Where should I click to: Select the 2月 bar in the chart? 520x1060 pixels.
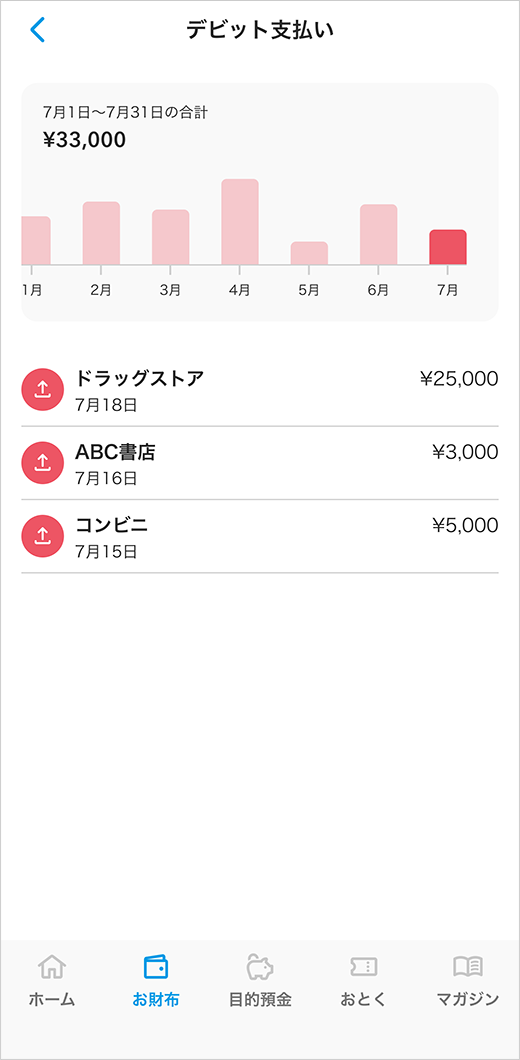coord(101,233)
